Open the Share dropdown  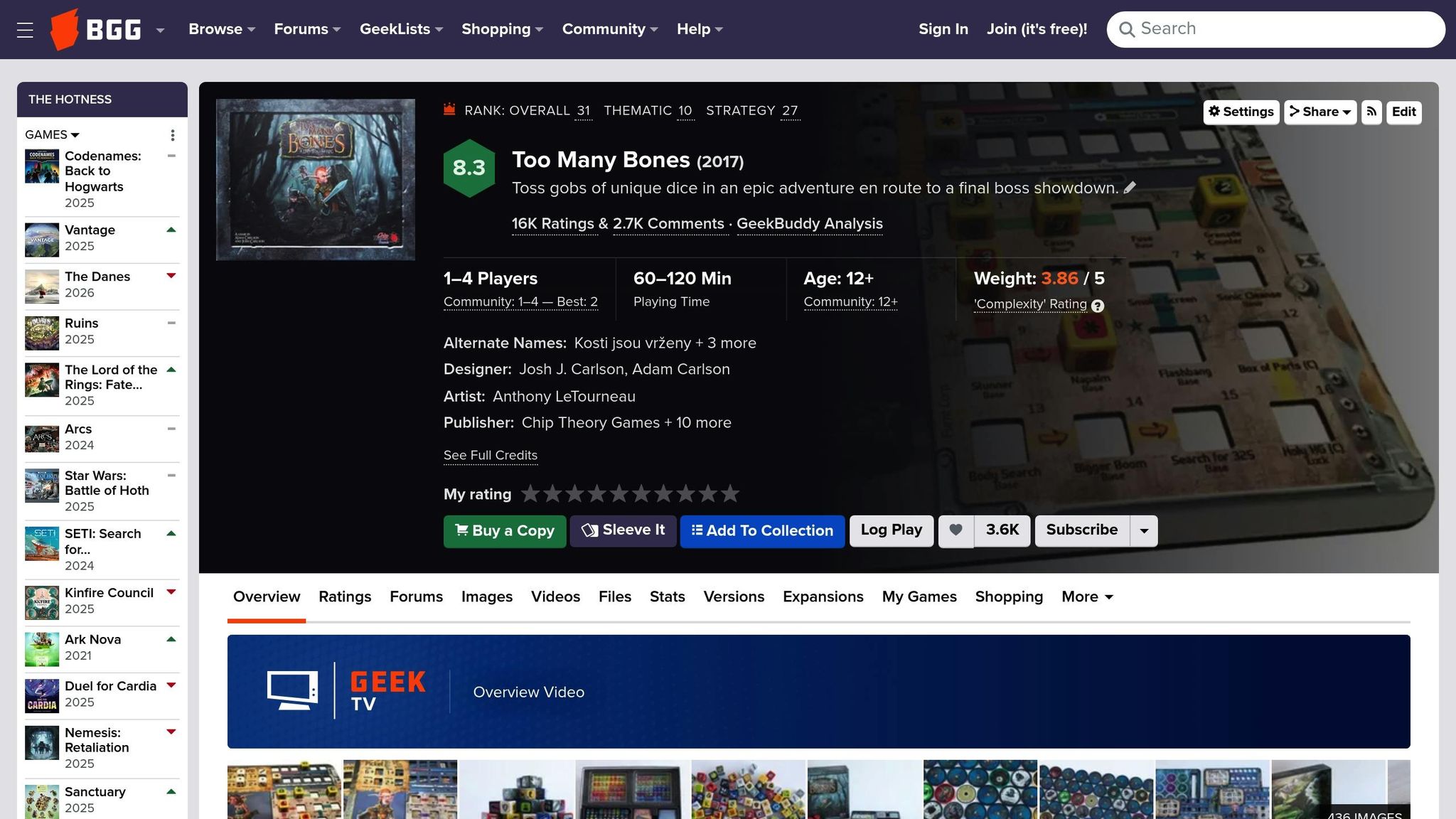point(1320,112)
